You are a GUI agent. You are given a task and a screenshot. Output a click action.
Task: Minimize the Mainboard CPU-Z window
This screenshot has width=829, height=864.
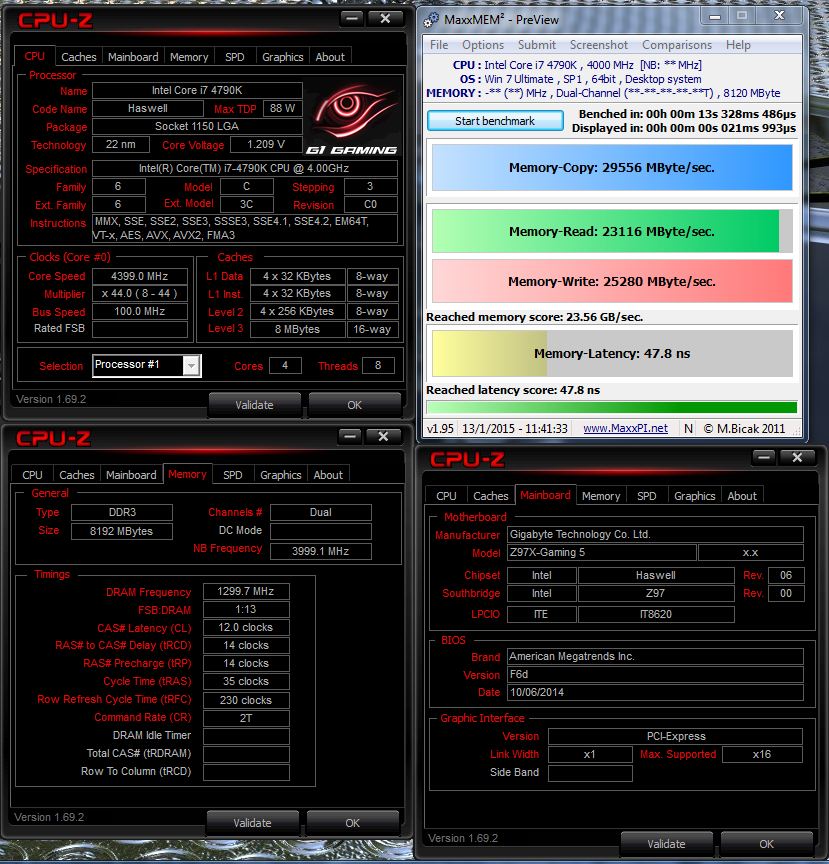pos(763,457)
